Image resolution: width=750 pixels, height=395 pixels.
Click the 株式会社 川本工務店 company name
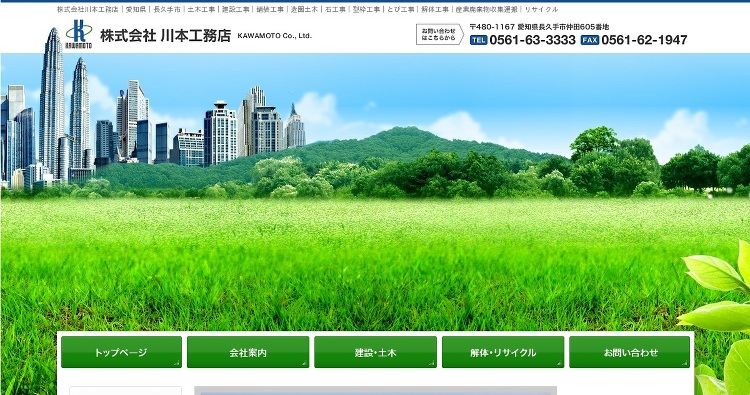point(165,36)
